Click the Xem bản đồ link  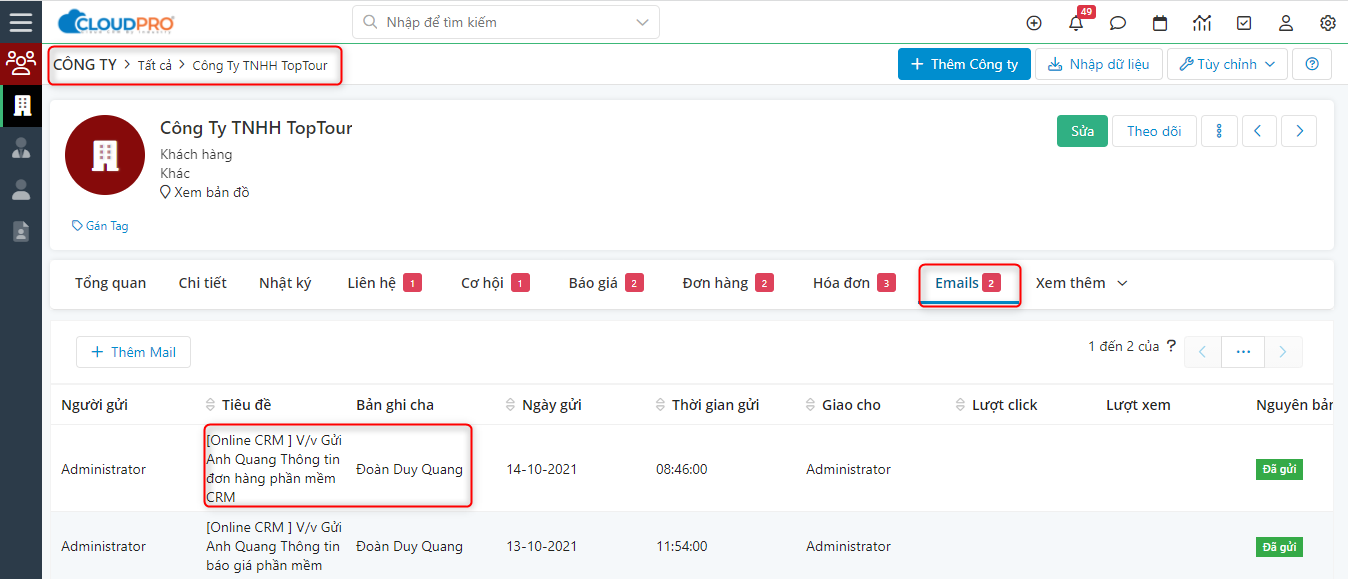tap(211, 192)
